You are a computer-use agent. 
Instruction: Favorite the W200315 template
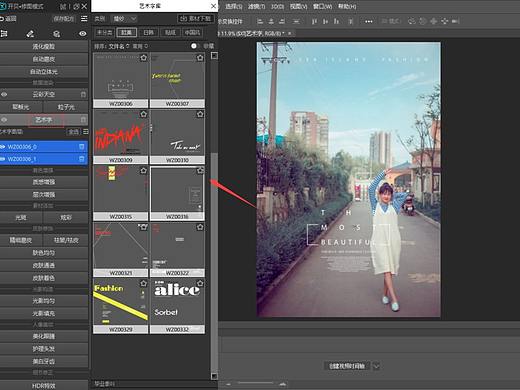143,170
